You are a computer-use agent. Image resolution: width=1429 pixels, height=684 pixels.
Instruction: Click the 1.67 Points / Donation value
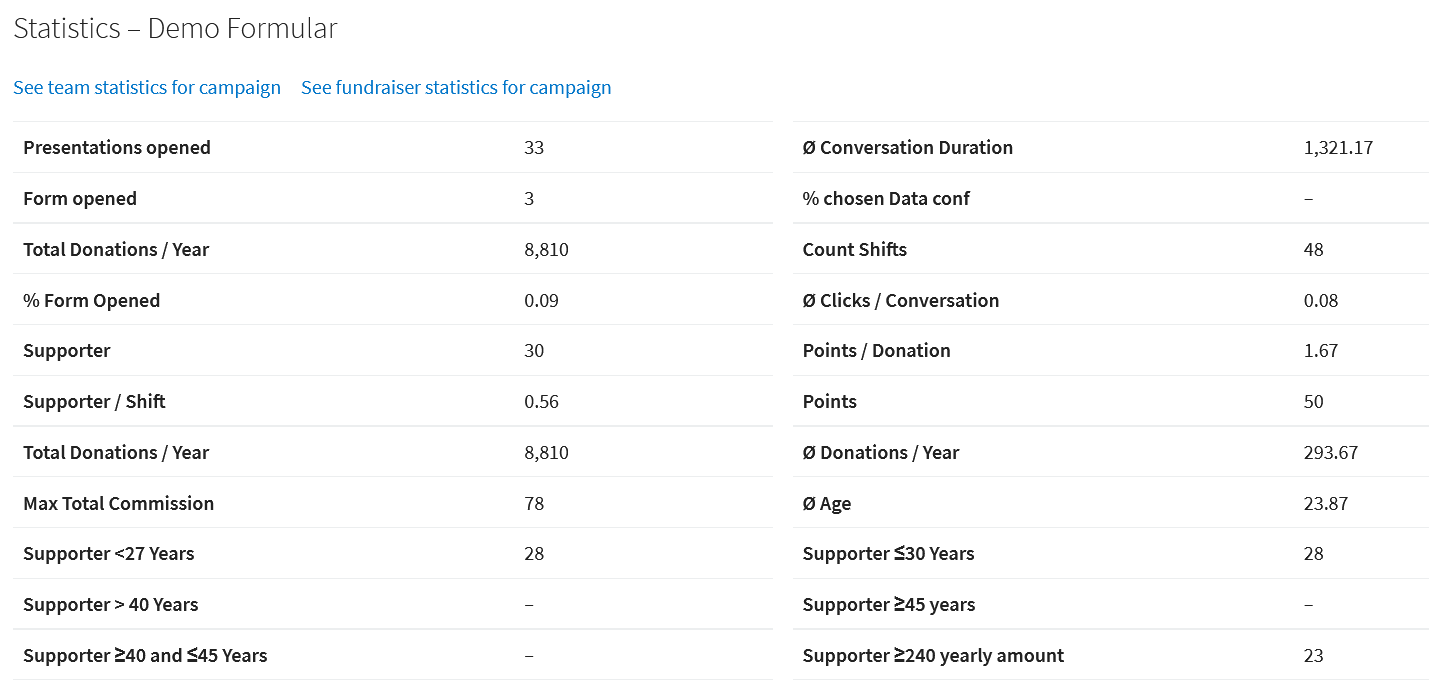click(x=1321, y=350)
